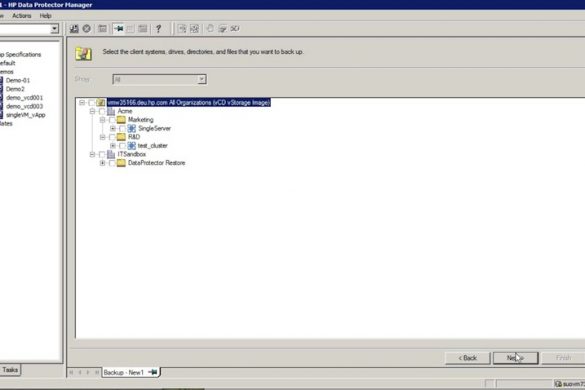Click the toolbar icon left of the hand icon

point(194,29)
